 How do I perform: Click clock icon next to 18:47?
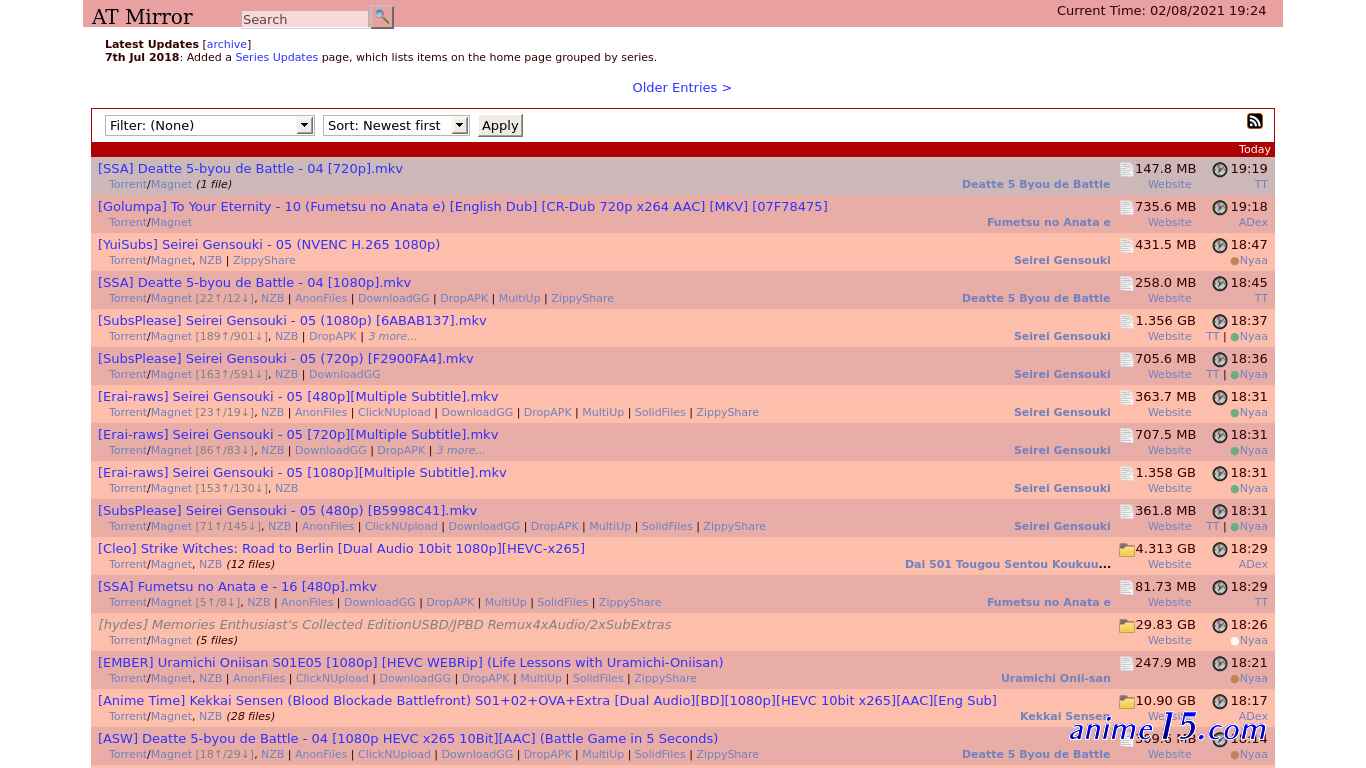coord(1220,246)
